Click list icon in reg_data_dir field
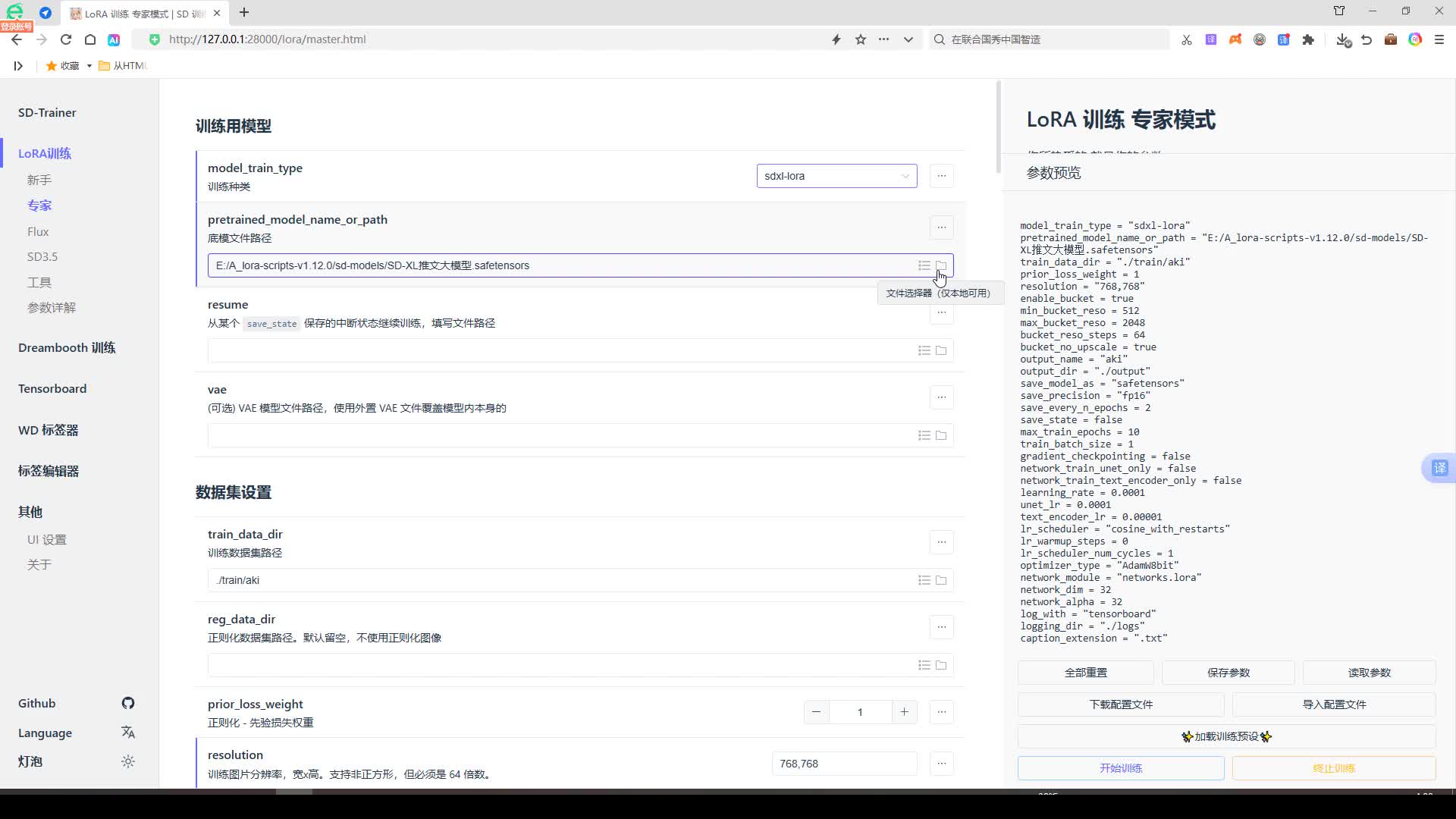The width and height of the screenshot is (1456, 819). pos(924,665)
